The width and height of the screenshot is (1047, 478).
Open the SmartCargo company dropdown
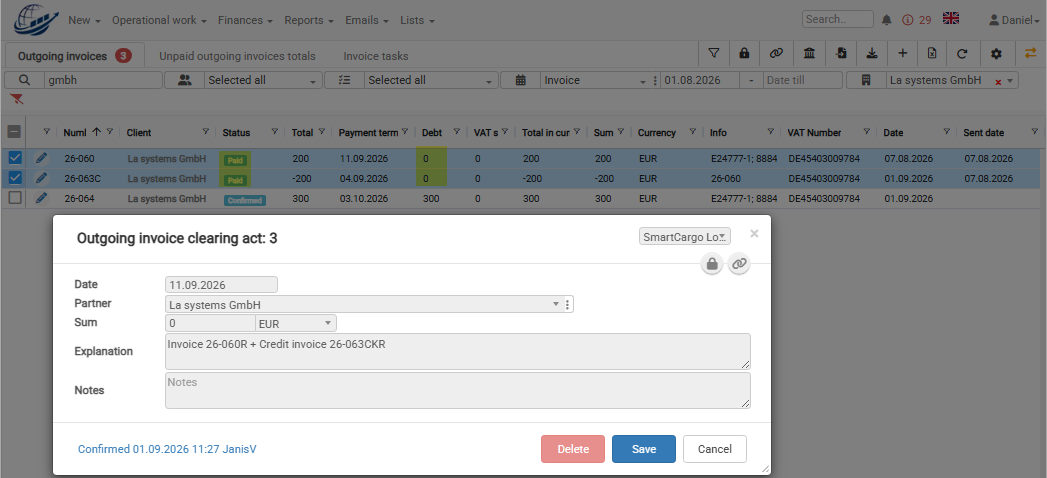(x=685, y=236)
